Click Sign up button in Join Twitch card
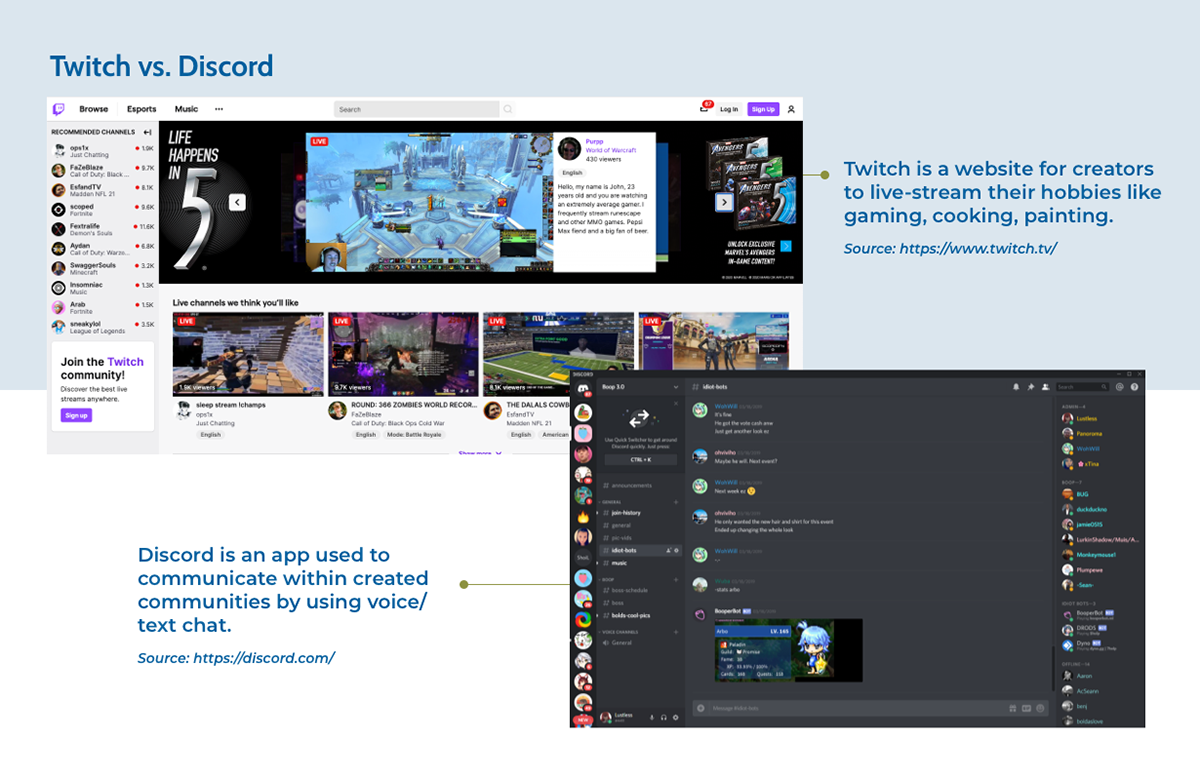This screenshot has height=780, width=1200. [76, 415]
